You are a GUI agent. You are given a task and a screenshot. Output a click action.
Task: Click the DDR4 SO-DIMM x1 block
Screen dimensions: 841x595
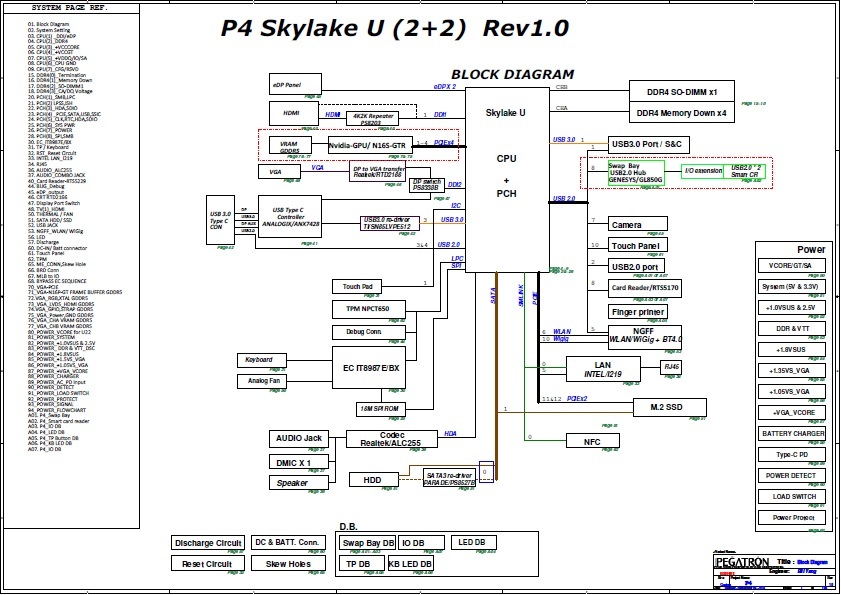[x=682, y=91]
